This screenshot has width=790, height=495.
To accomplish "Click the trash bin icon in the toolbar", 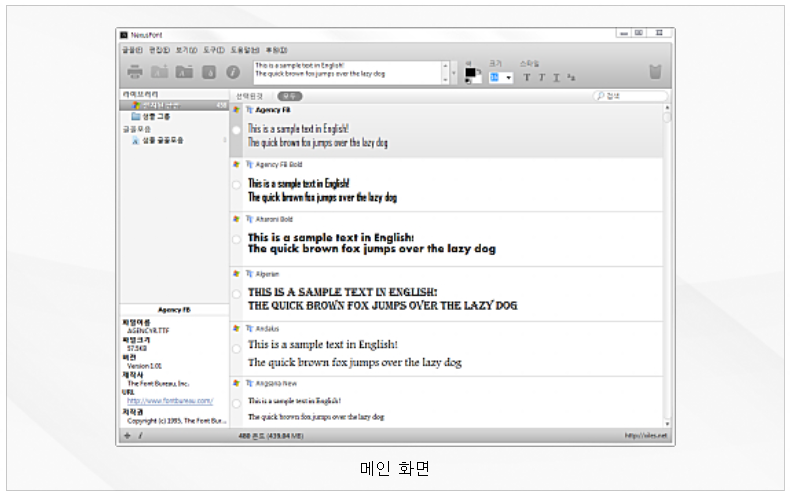I will (x=655, y=72).
